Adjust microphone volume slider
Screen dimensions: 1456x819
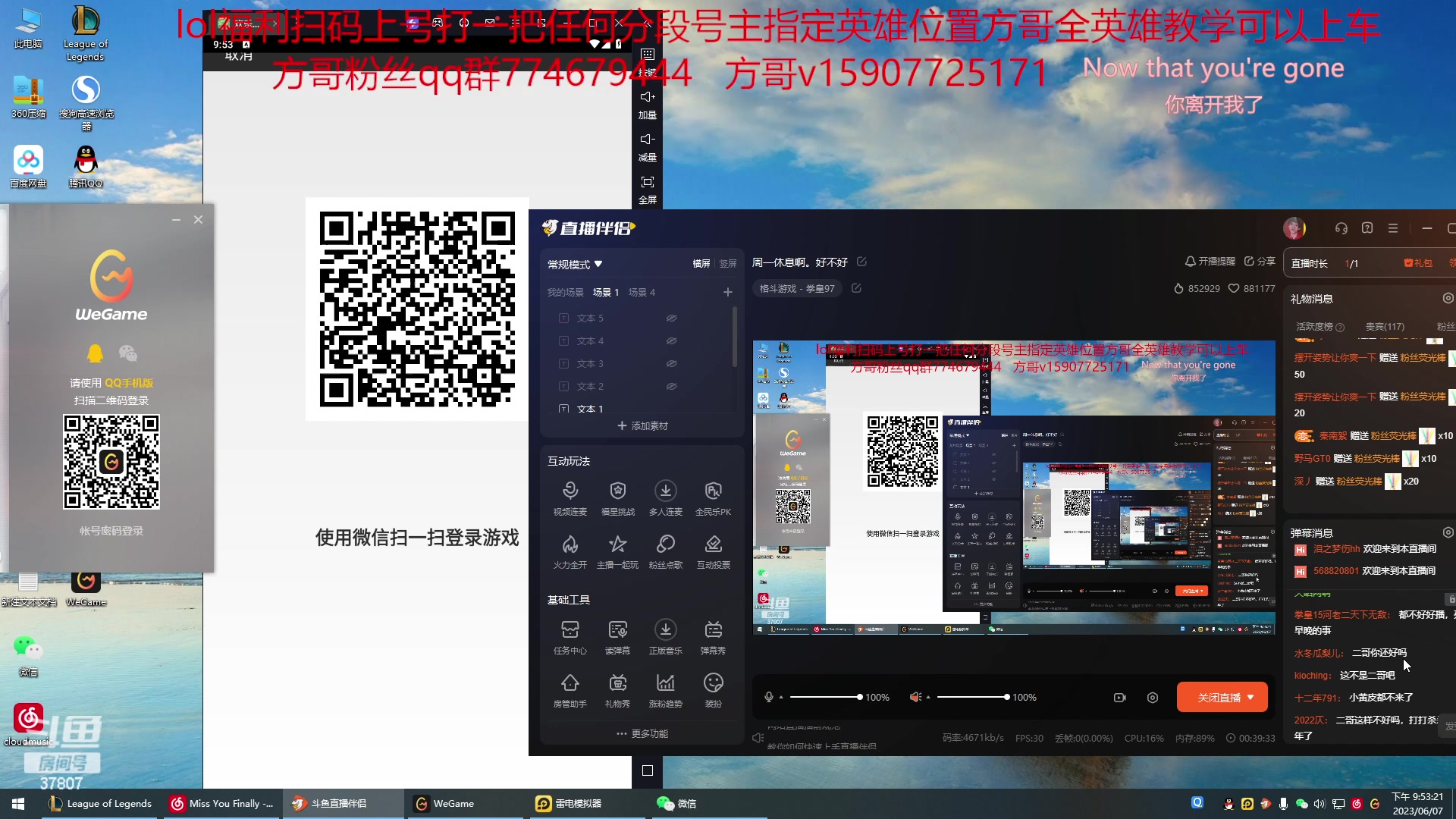(824, 697)
